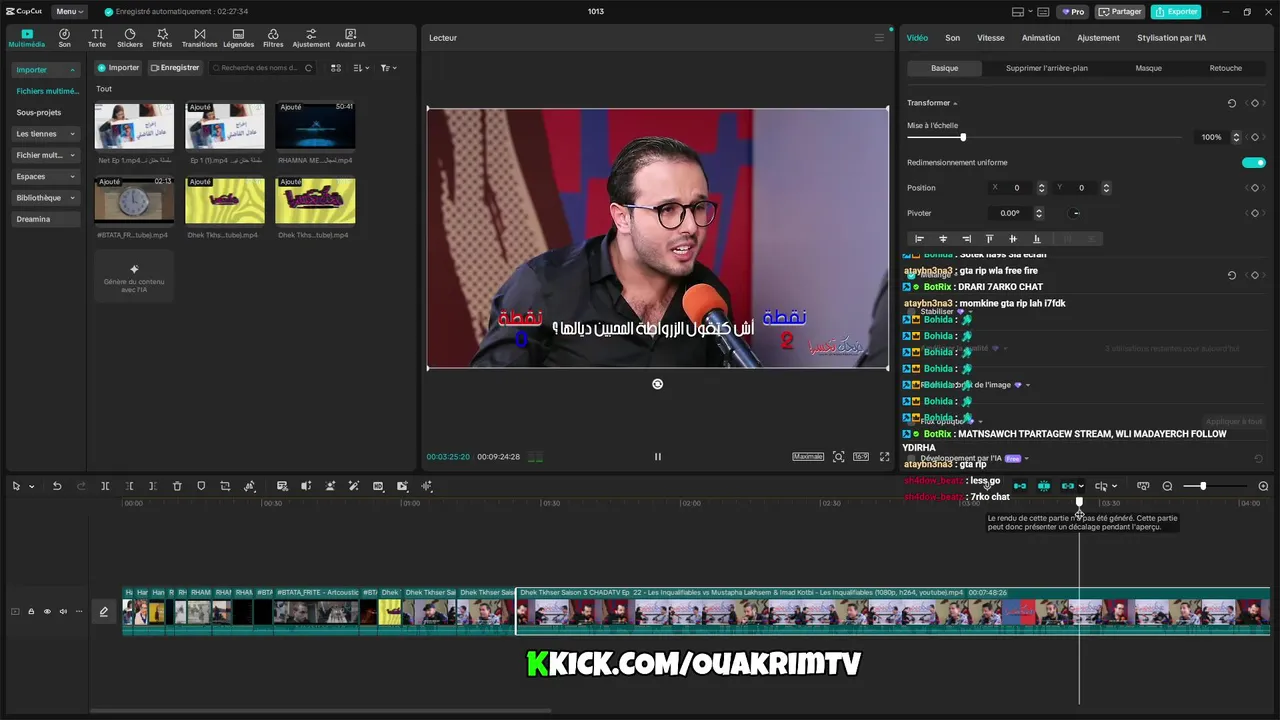Open the selection tool dropdown arrow
The height and width of the screenshot is (720, 1280).
pos(31,486)
